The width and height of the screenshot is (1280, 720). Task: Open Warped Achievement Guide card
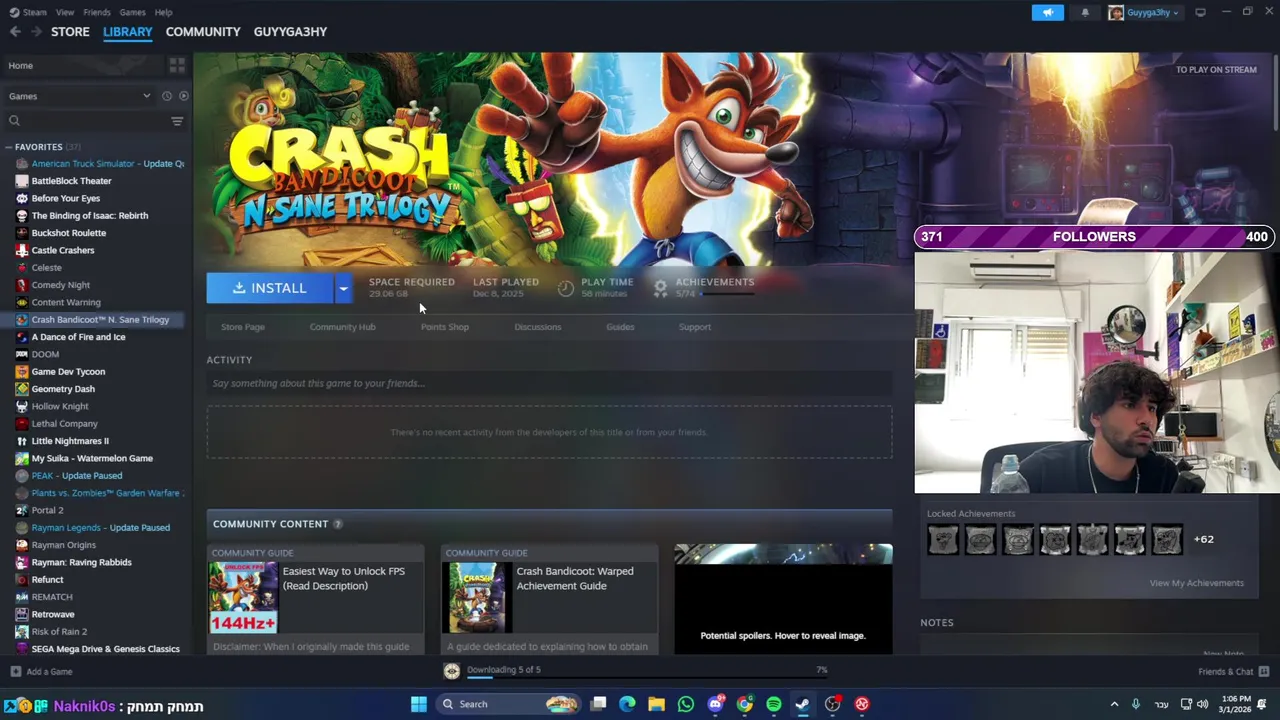[x=549, y=598]
